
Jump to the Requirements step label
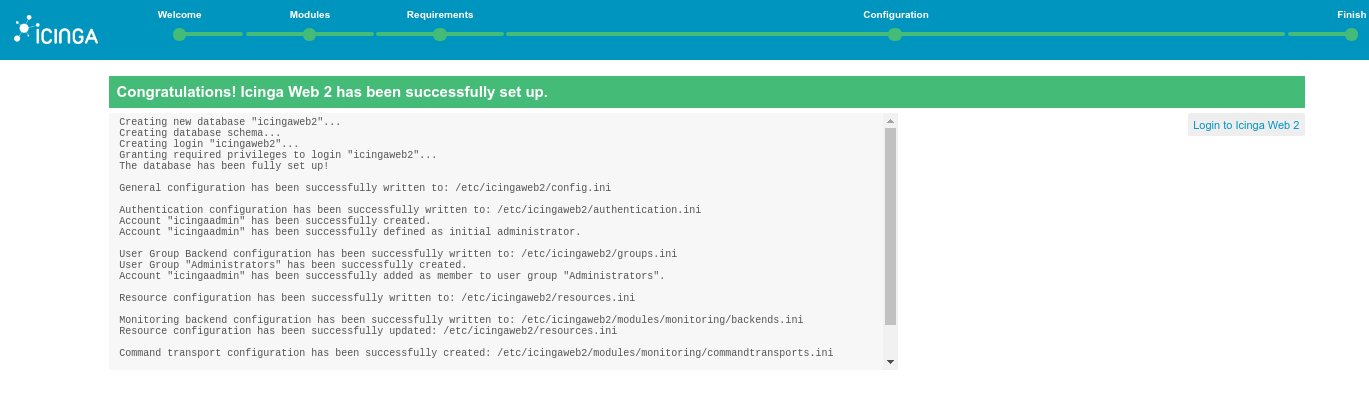[440, 15]
